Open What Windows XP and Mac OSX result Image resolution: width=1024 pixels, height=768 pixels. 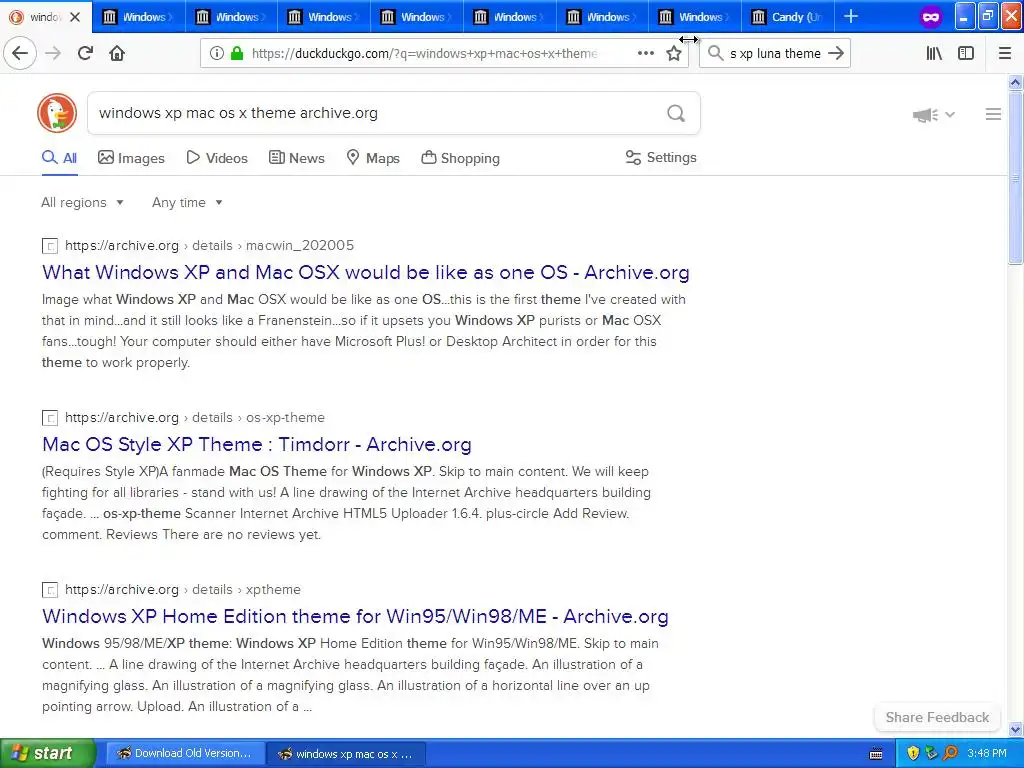click(x=366, y=272)
